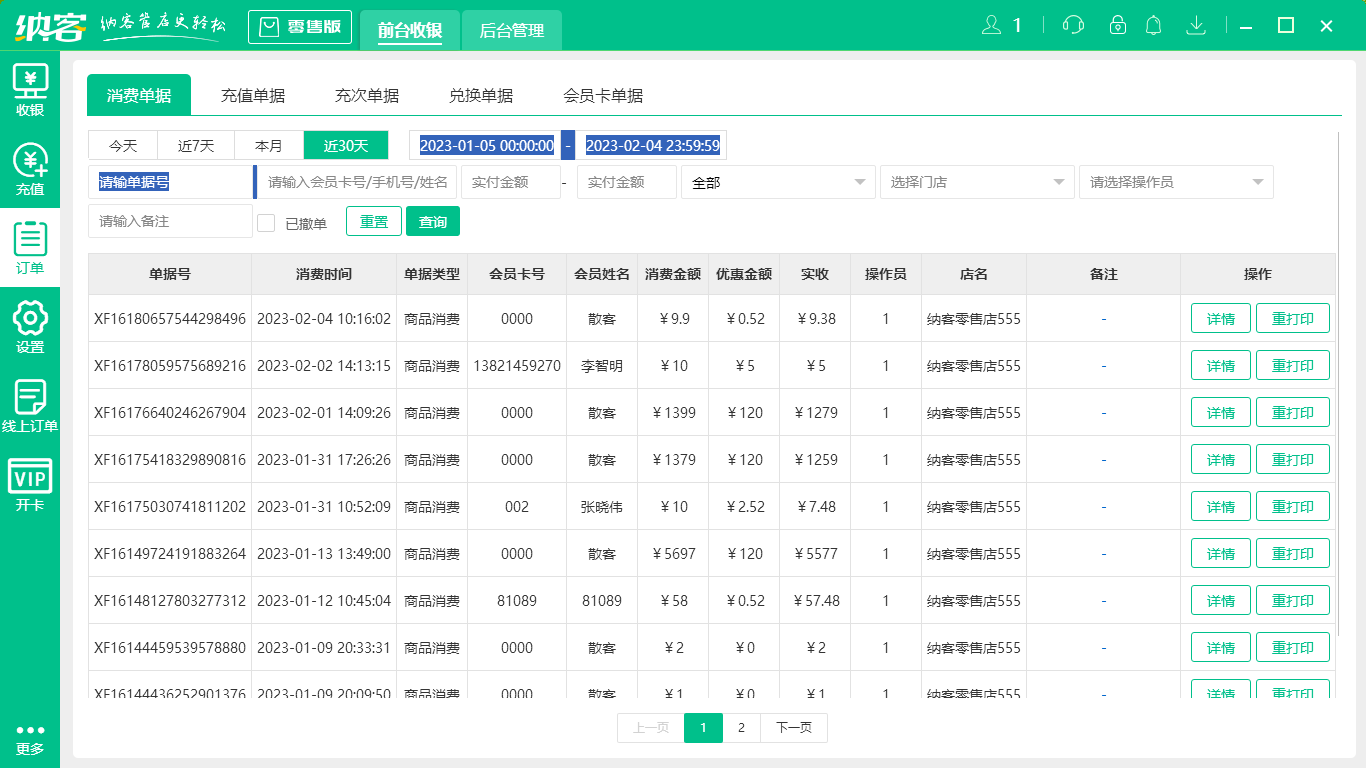Open the 后台管理 section
Screen dimensions: 1366x768
coord(512,31)
